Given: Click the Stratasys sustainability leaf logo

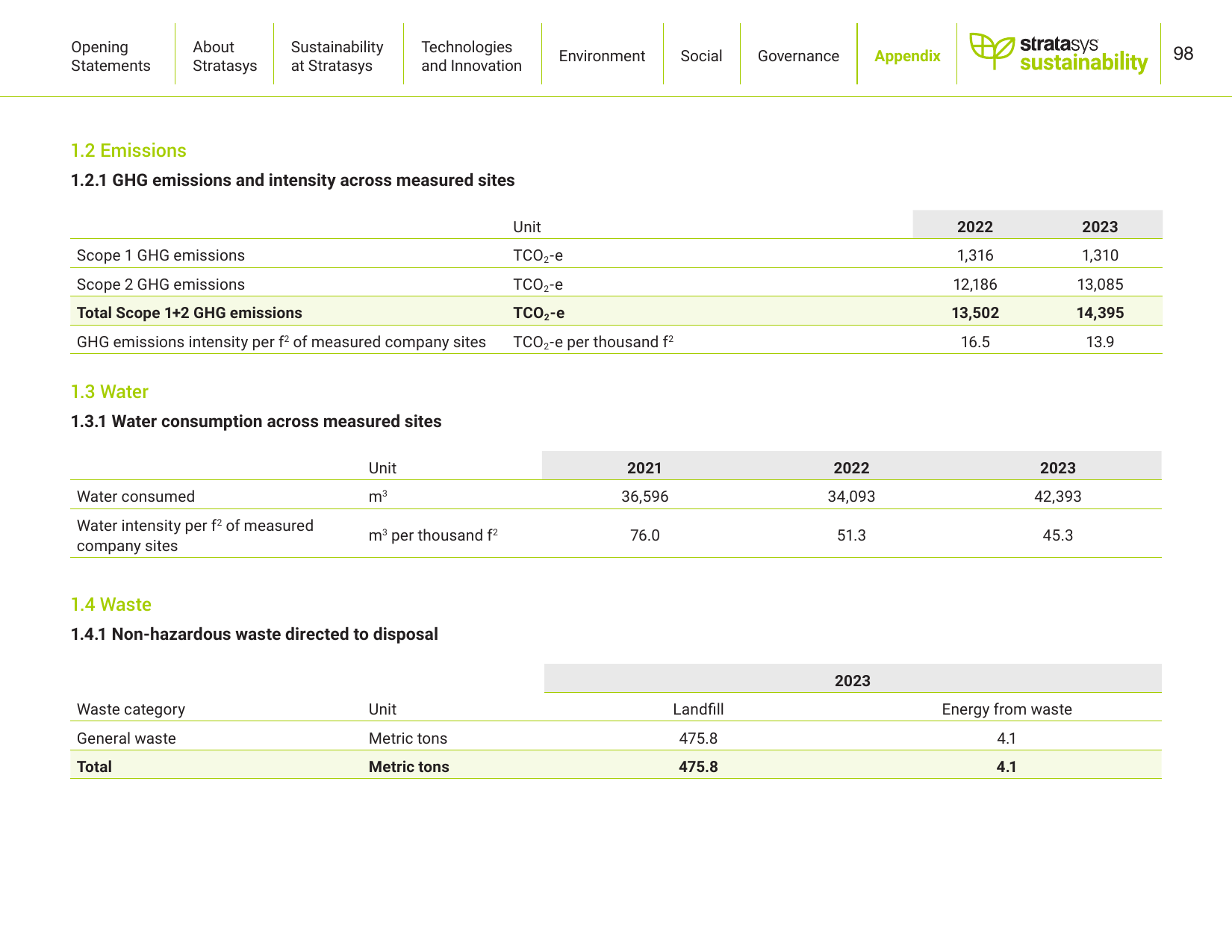Looking at the screenshot, I should tap(1058, 52).
